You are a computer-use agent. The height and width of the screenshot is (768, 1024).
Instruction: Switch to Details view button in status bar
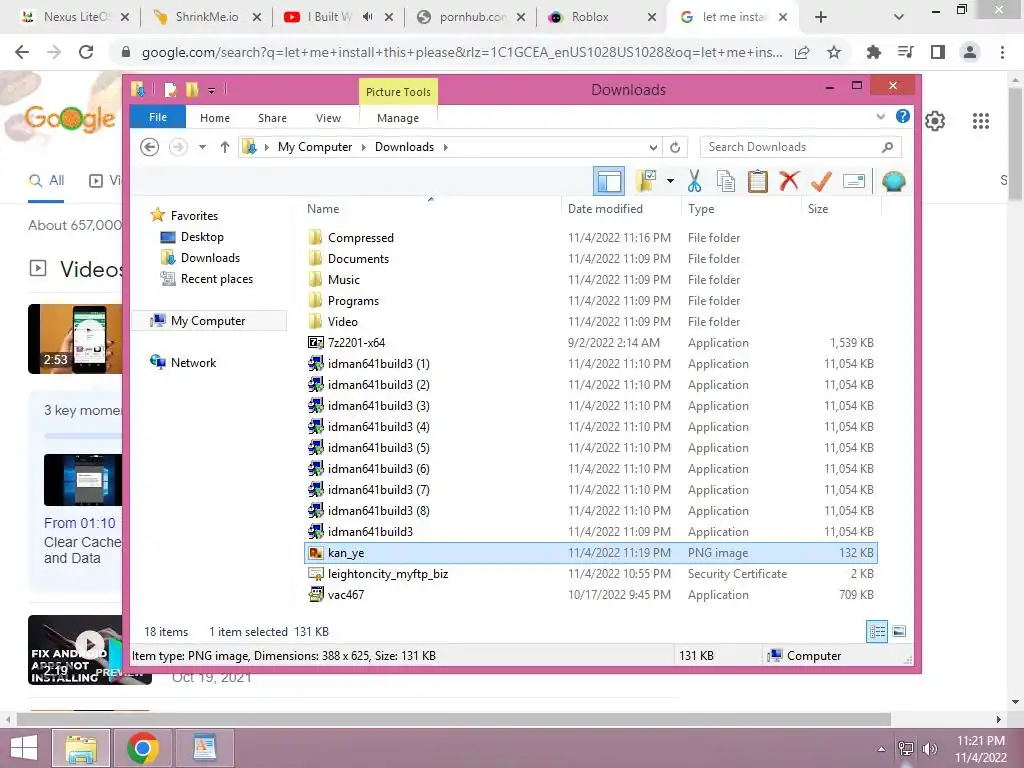click(x=877, y=632)
